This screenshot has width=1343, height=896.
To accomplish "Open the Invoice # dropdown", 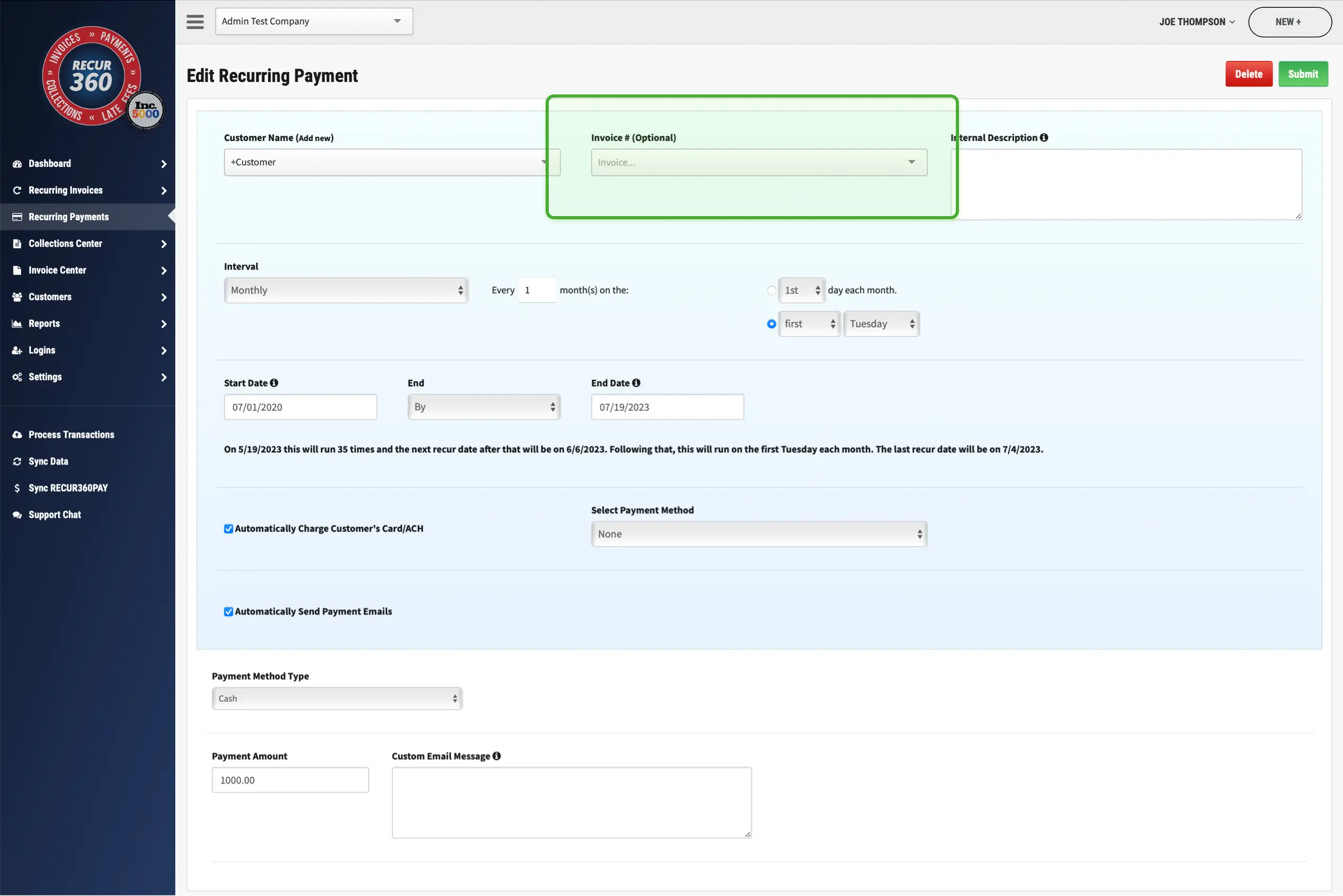I will [x=759, y=162].
